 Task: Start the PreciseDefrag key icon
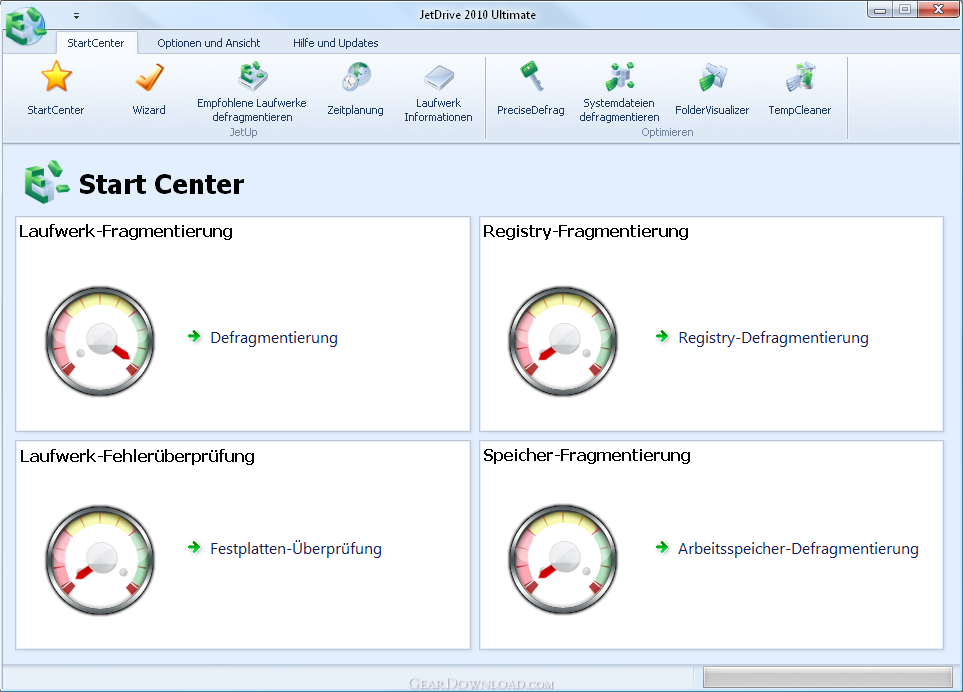click(531, 77)
